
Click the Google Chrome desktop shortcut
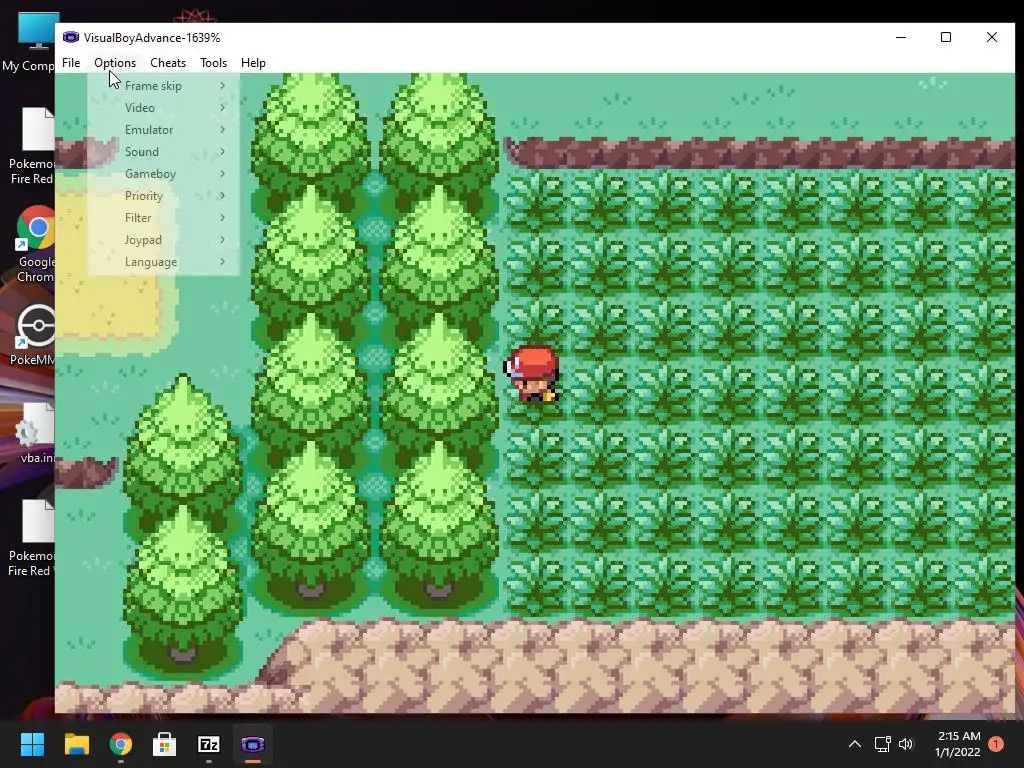tap(35, 245)
